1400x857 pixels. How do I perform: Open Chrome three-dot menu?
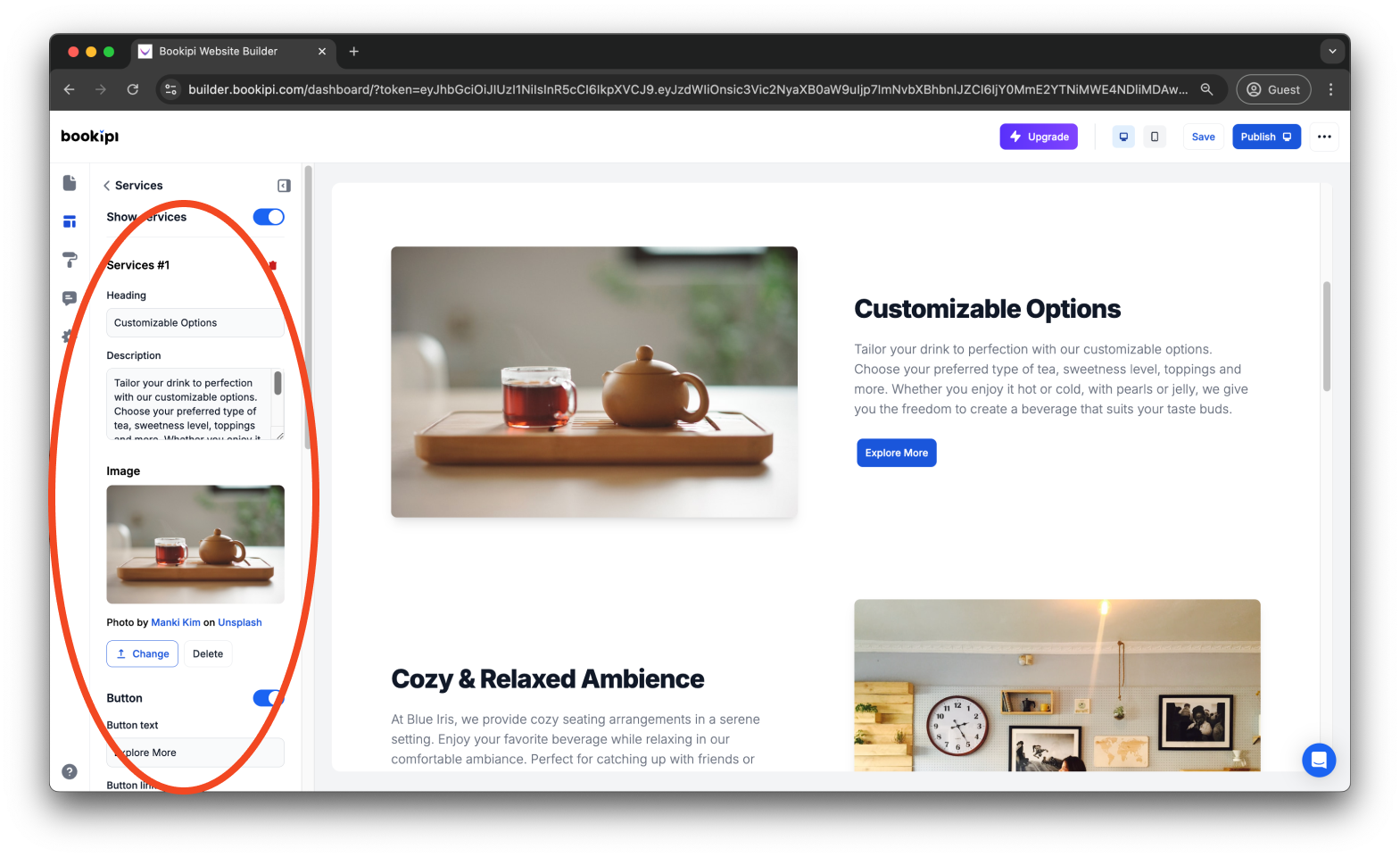(1330, 89)
